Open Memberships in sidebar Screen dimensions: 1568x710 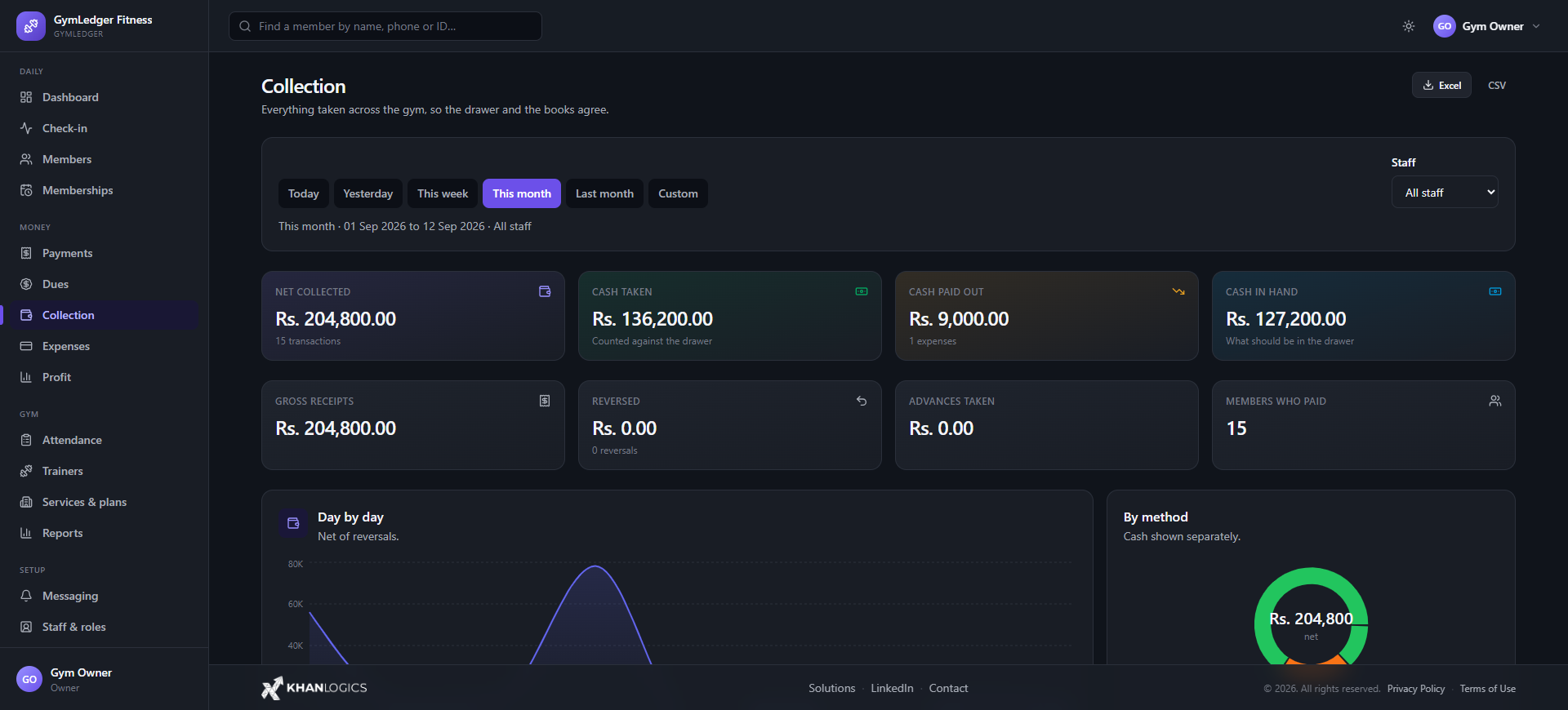click(x=105, y=190)
